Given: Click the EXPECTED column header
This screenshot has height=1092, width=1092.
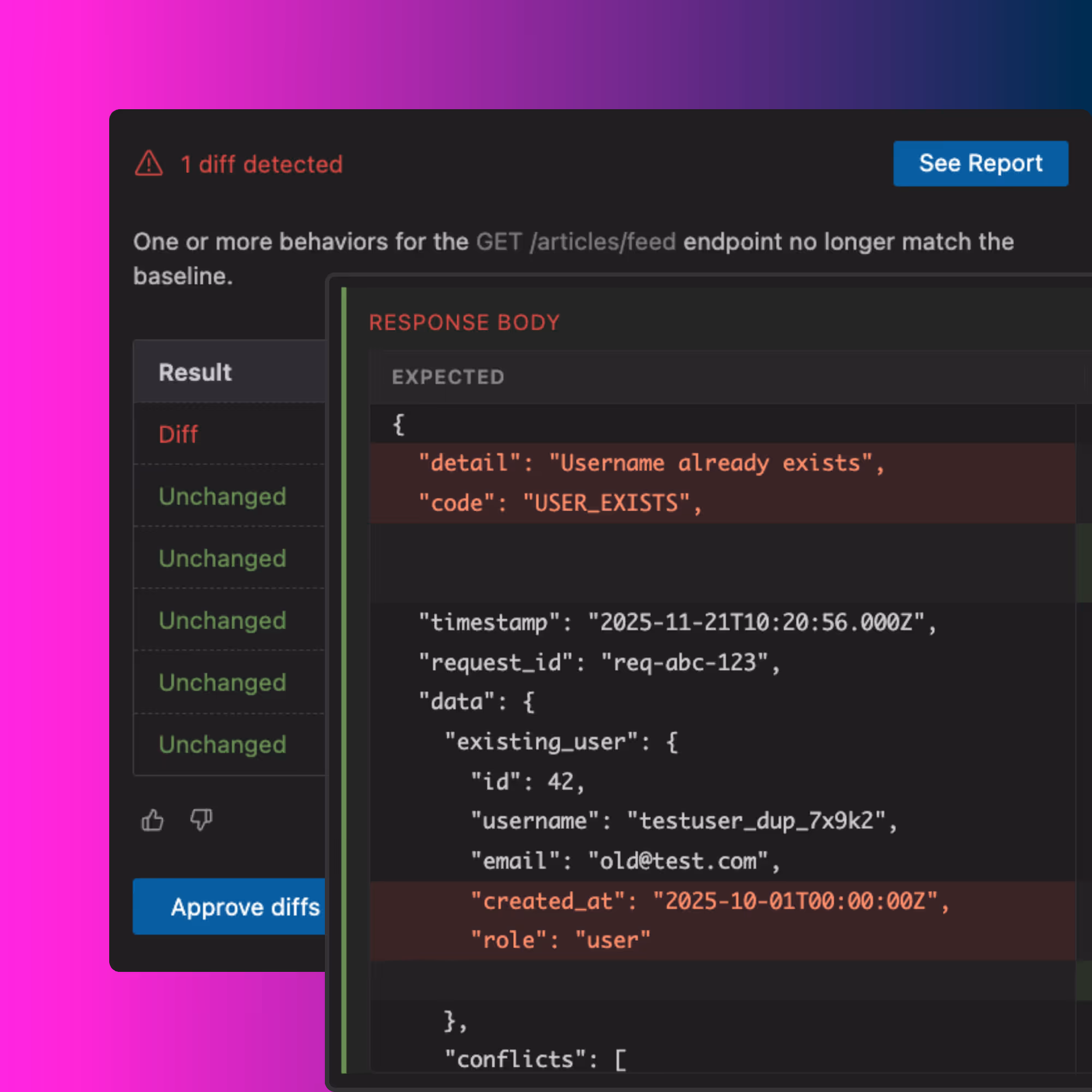Looking at the screenshot, I should tap(448, 377).
